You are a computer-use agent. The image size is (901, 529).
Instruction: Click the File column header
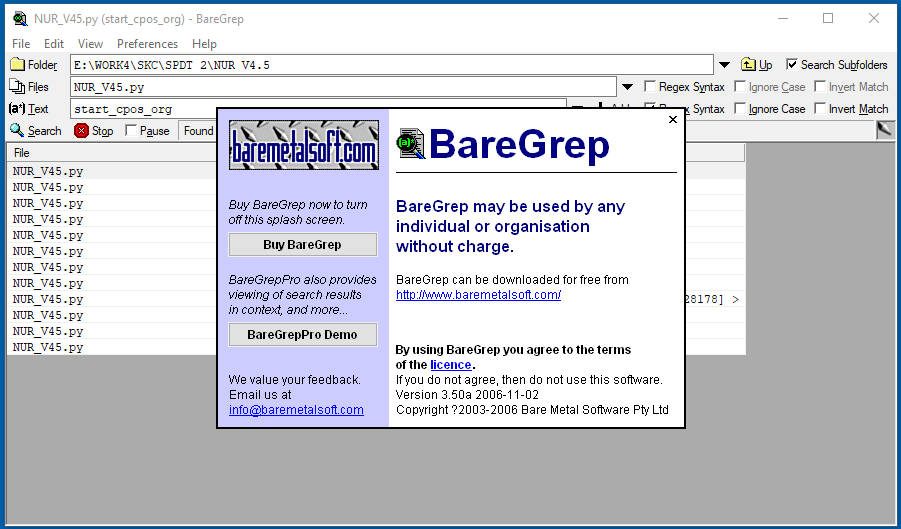pyautogui.click(x=111, y=153)
